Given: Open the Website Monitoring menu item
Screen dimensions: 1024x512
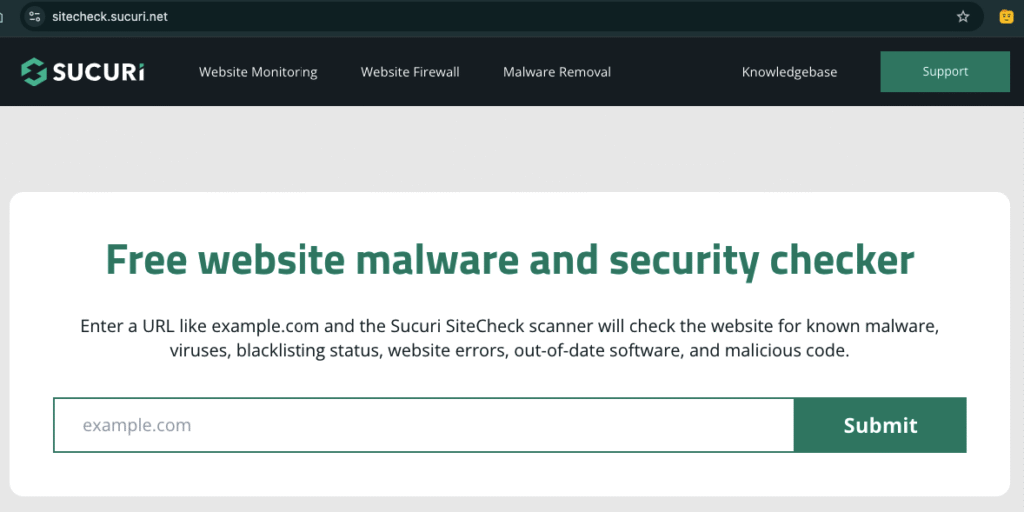Looking at the screenshot, I should pos(258,72).
